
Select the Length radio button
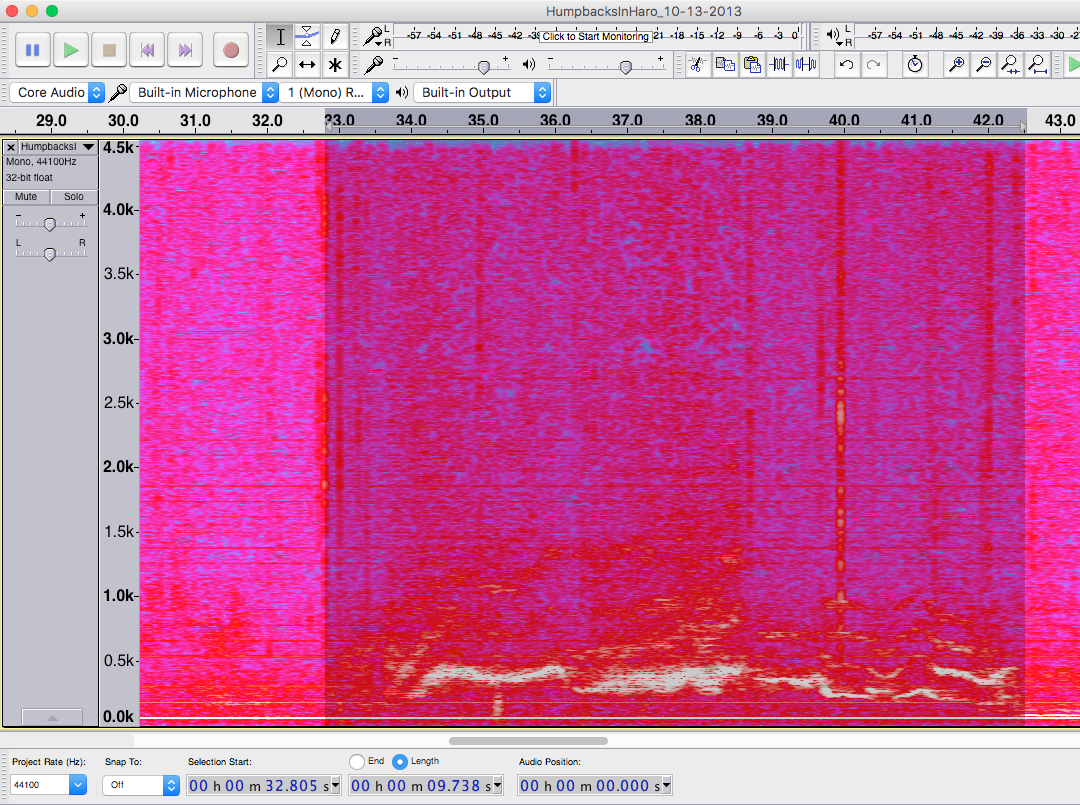400,762
